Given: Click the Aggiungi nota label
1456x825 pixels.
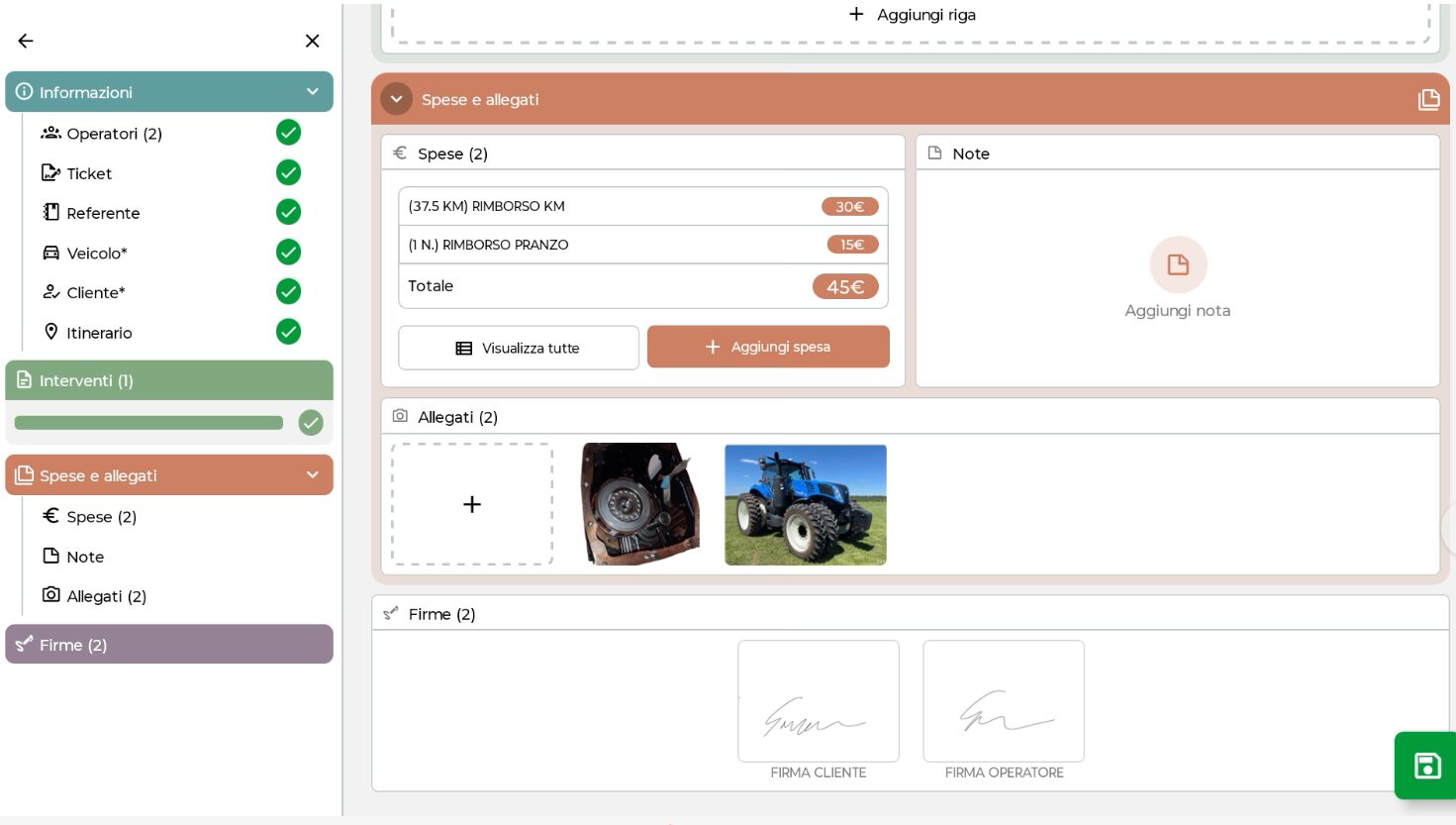Looking at the screenshot, I should click(1178, 310).
